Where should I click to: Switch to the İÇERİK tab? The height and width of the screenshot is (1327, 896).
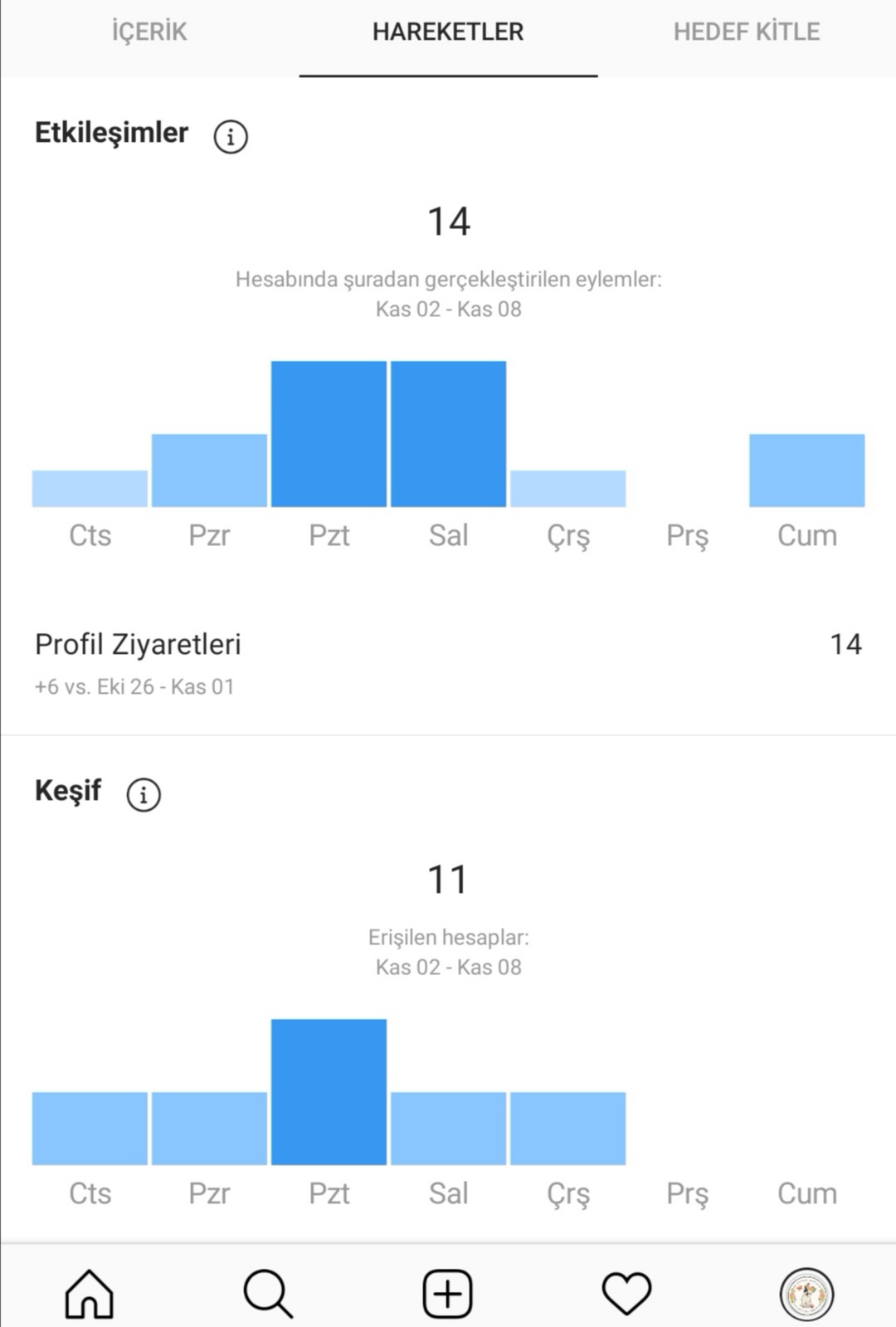(149, 32)
